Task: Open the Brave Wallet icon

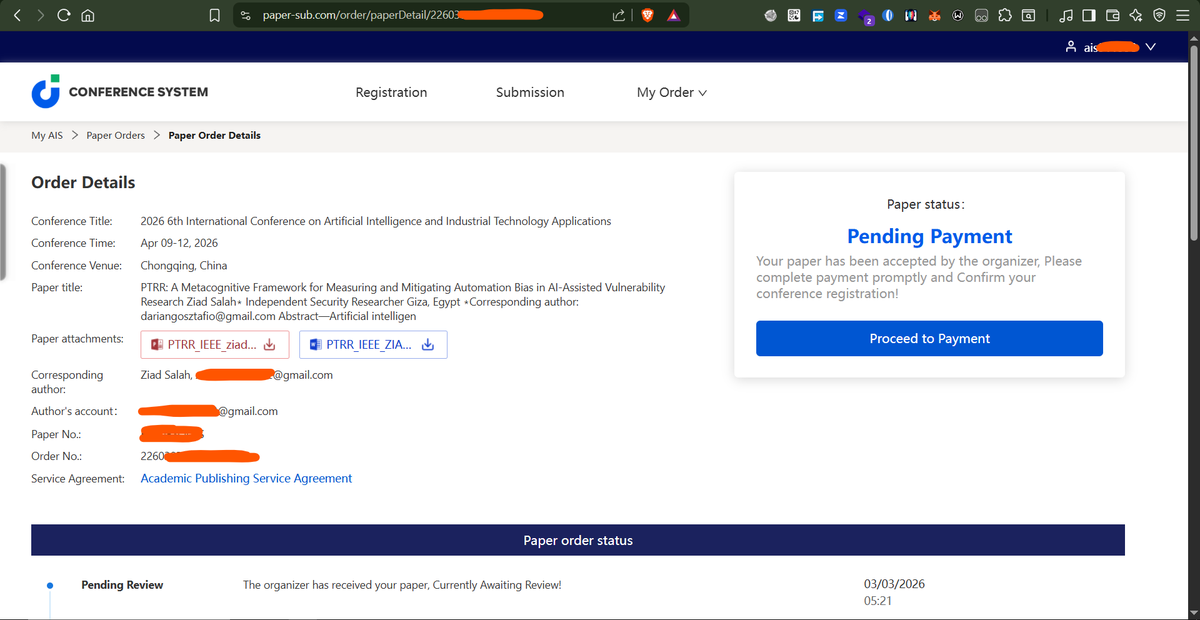Action: (x=1112, y=15)
